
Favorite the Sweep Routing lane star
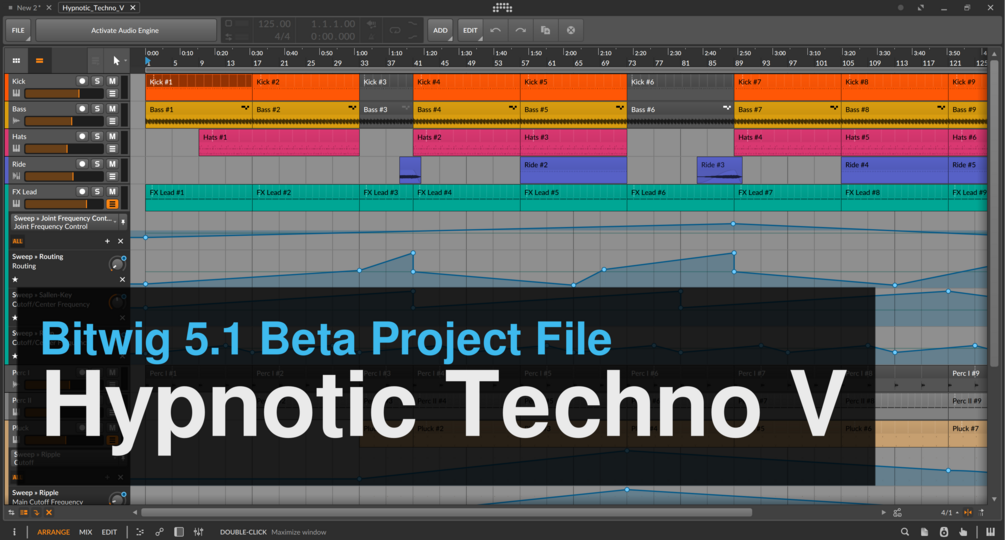[x=15, y=280]
